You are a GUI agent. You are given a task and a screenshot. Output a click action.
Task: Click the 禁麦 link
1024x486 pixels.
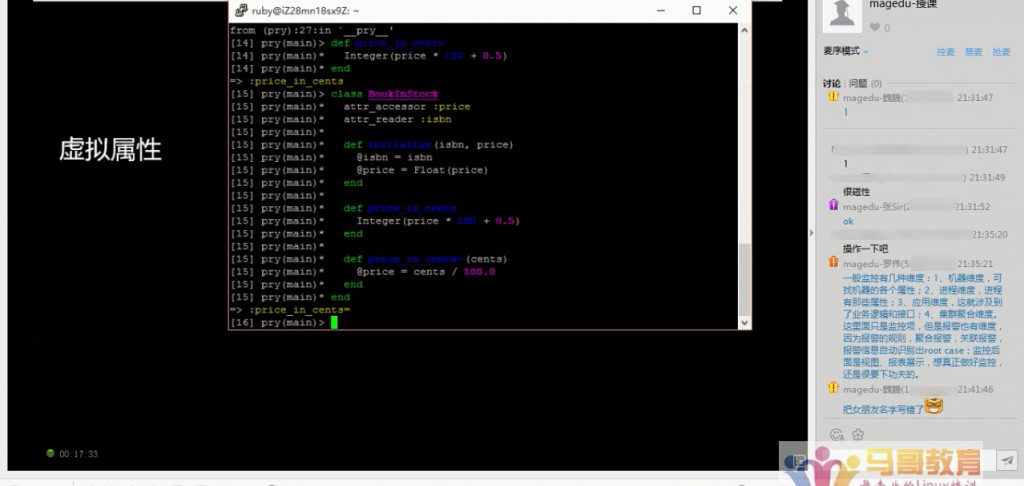[x=973, y=52]
